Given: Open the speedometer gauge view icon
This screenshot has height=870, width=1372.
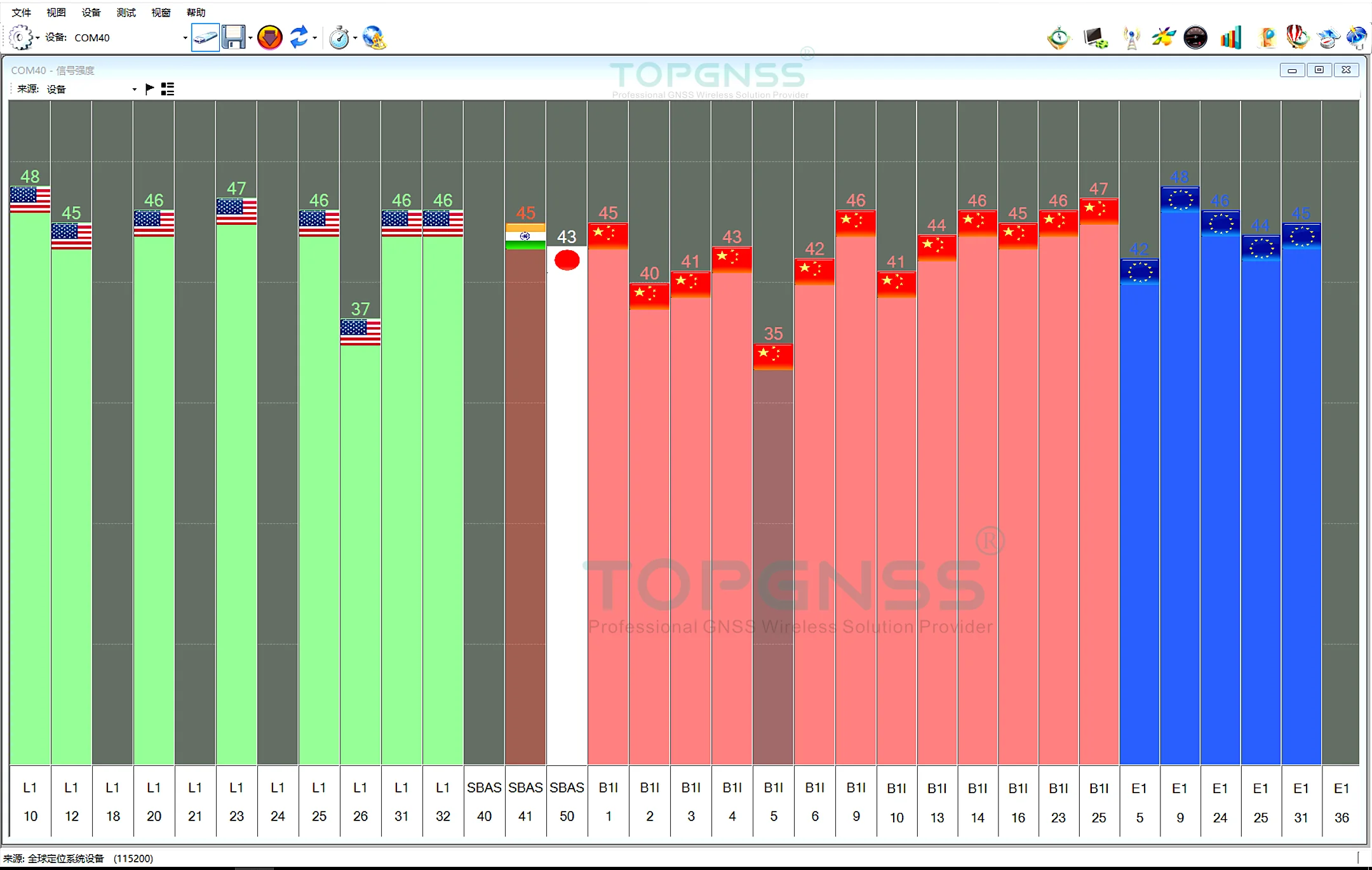Looking at the screenshot, I should pyautogui.click(x=1195, y=38).
